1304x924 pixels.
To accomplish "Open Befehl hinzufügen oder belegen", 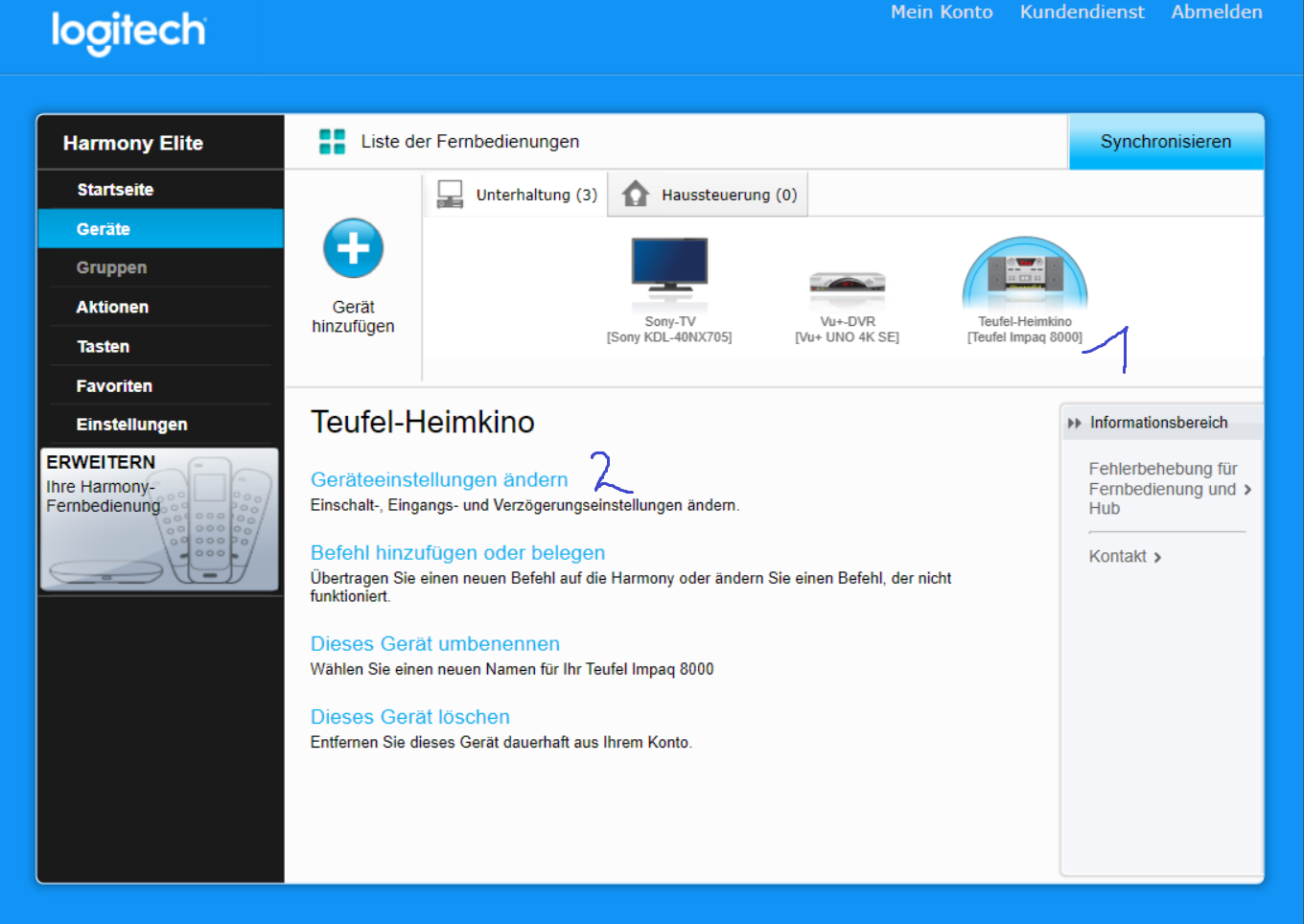I will 457,553.
